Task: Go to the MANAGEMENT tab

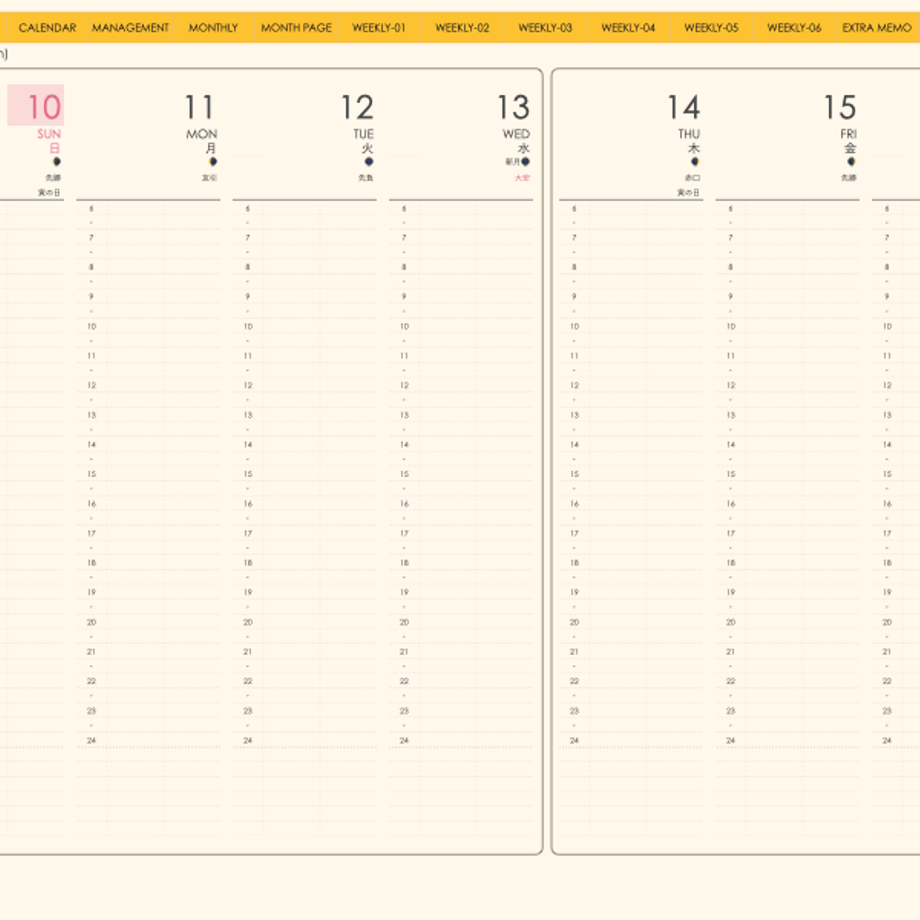Action: [130, 28]
